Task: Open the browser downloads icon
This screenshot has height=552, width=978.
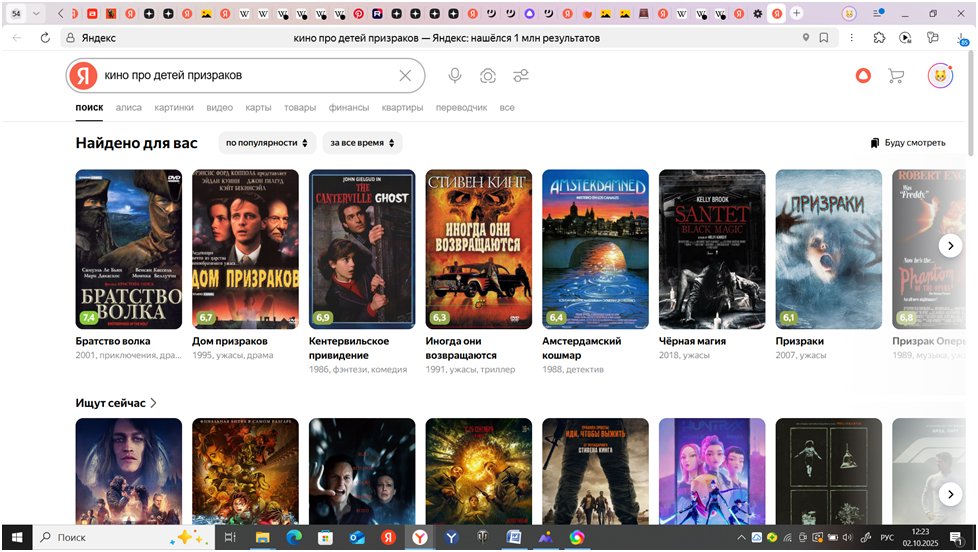Action: tap(962, 39)
